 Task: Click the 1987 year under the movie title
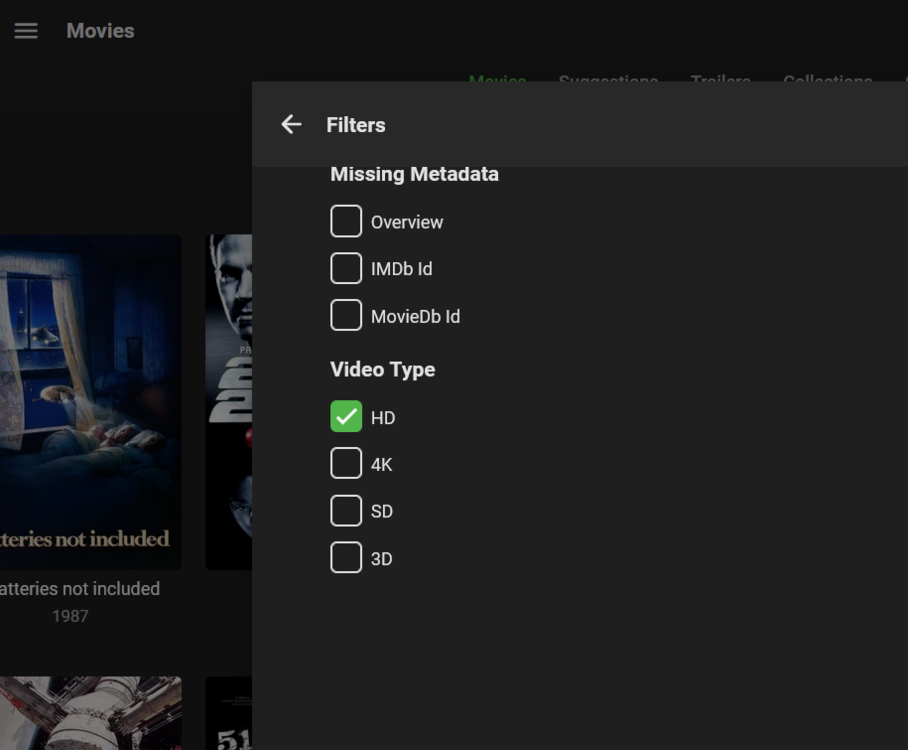70,616
